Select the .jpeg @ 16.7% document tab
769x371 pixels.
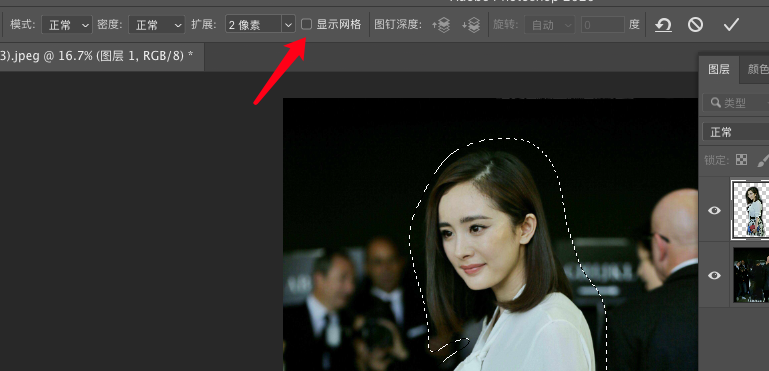pos(101,56)
